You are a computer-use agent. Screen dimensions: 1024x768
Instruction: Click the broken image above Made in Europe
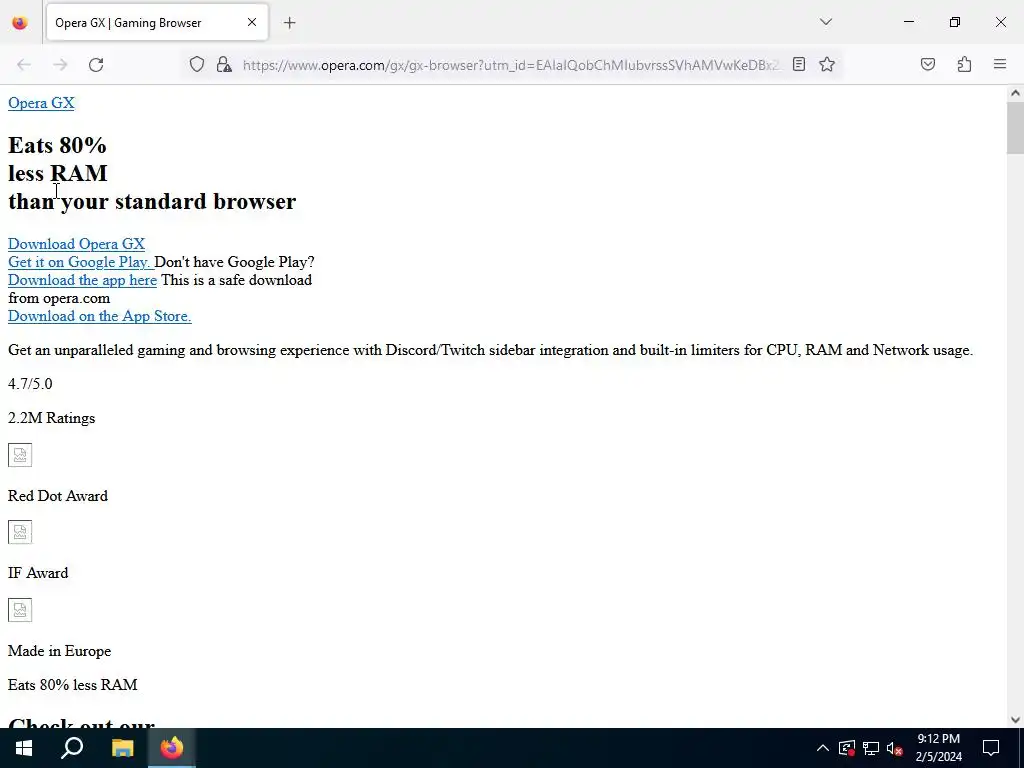[20, 610]
